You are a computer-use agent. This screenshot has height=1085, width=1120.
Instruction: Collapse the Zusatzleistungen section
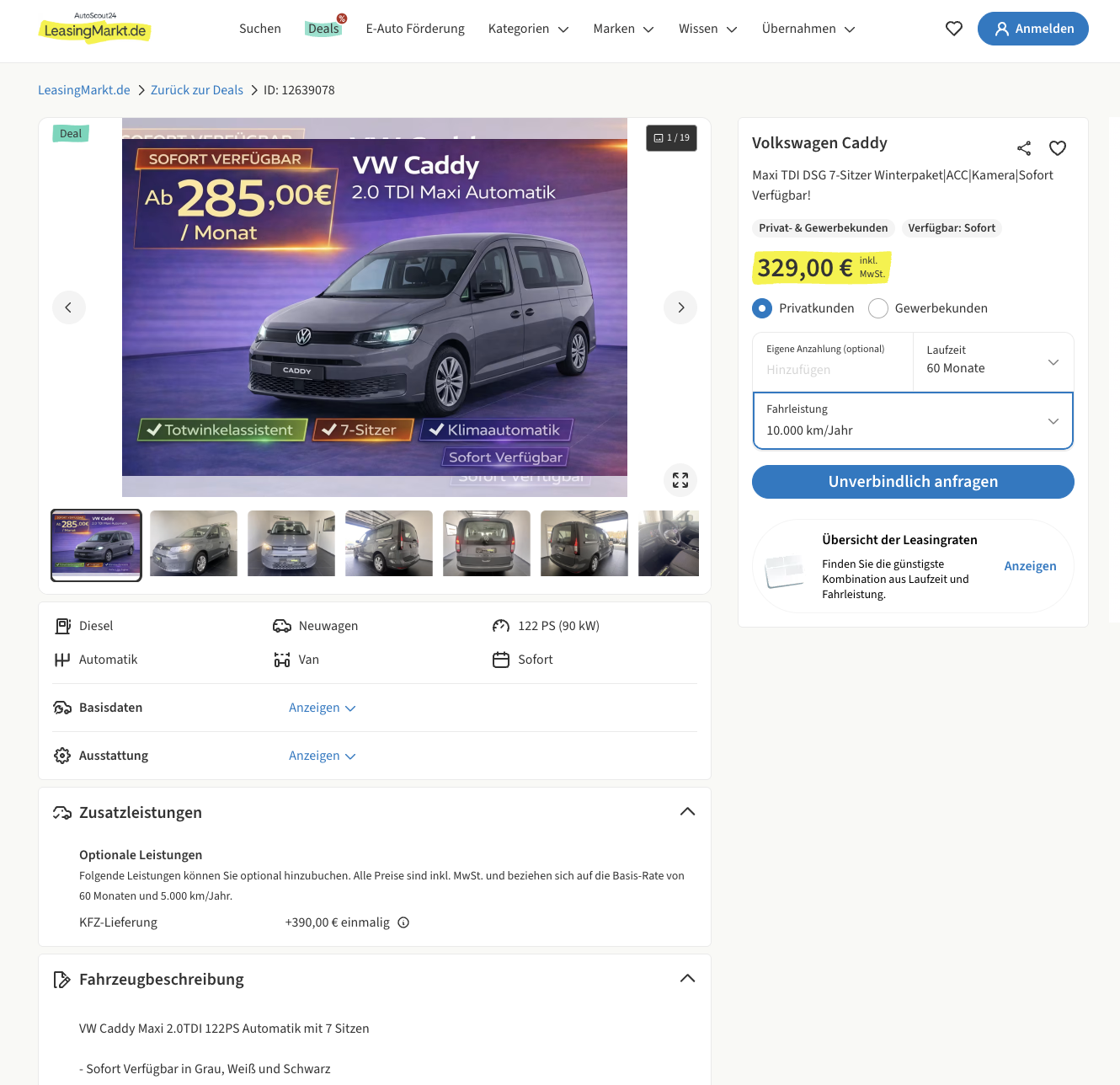pos(687,812)
